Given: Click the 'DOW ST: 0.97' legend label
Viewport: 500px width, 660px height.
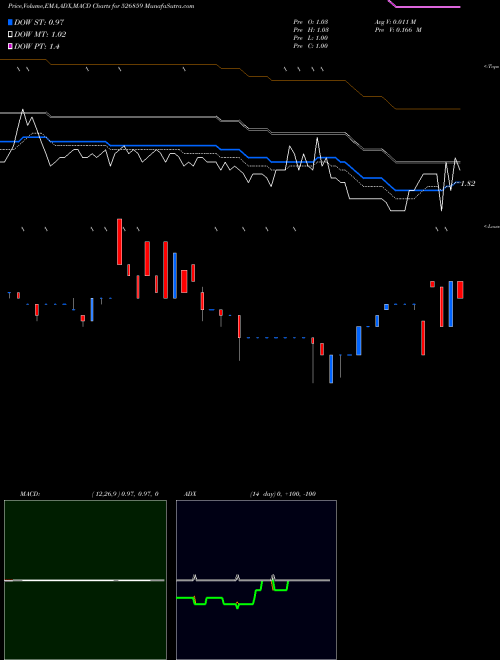Looking at the screenshot, I should [39, 22].
